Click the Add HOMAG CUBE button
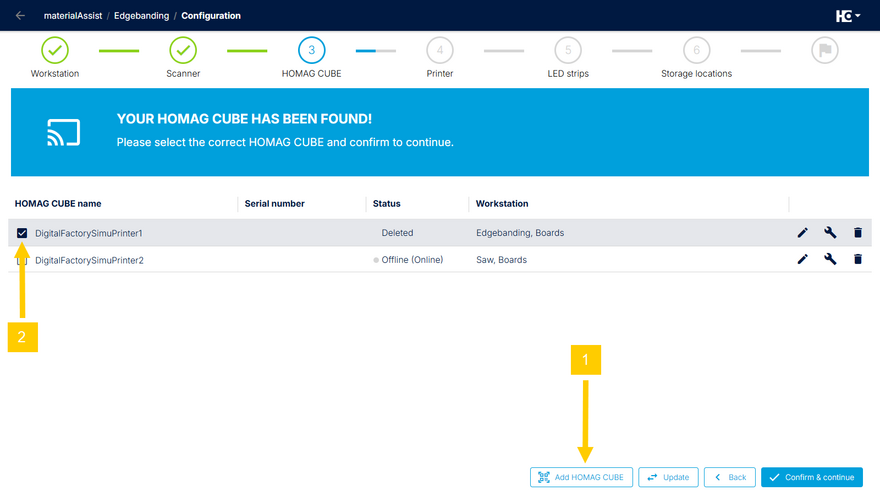Image resolution: width=880 pixels, height=496 pixels. click(581, 477)
